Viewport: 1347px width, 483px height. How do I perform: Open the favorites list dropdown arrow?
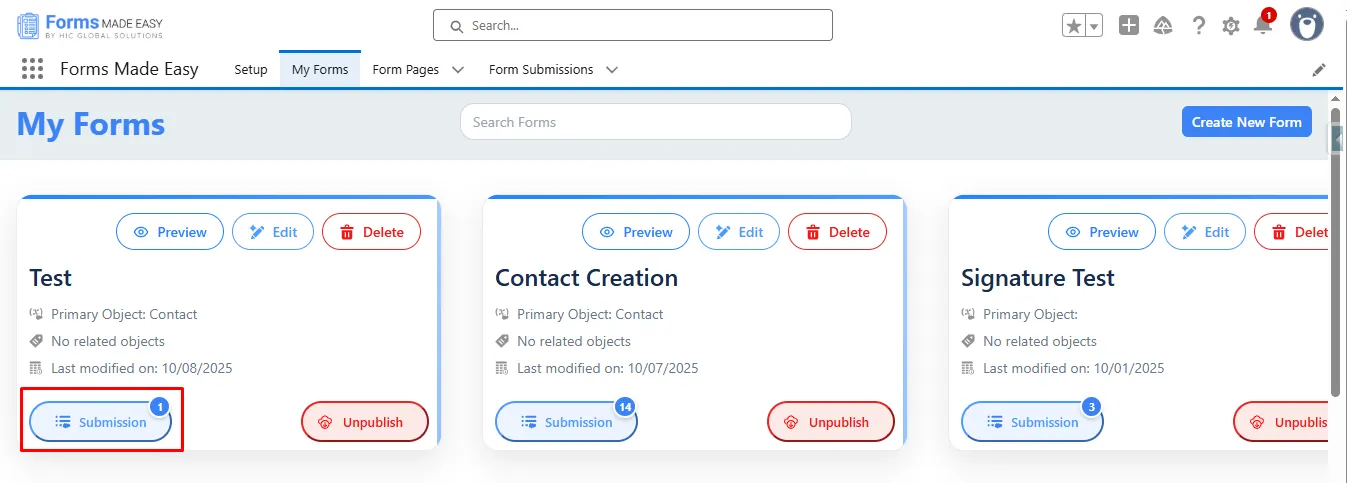click(1094, 26)
